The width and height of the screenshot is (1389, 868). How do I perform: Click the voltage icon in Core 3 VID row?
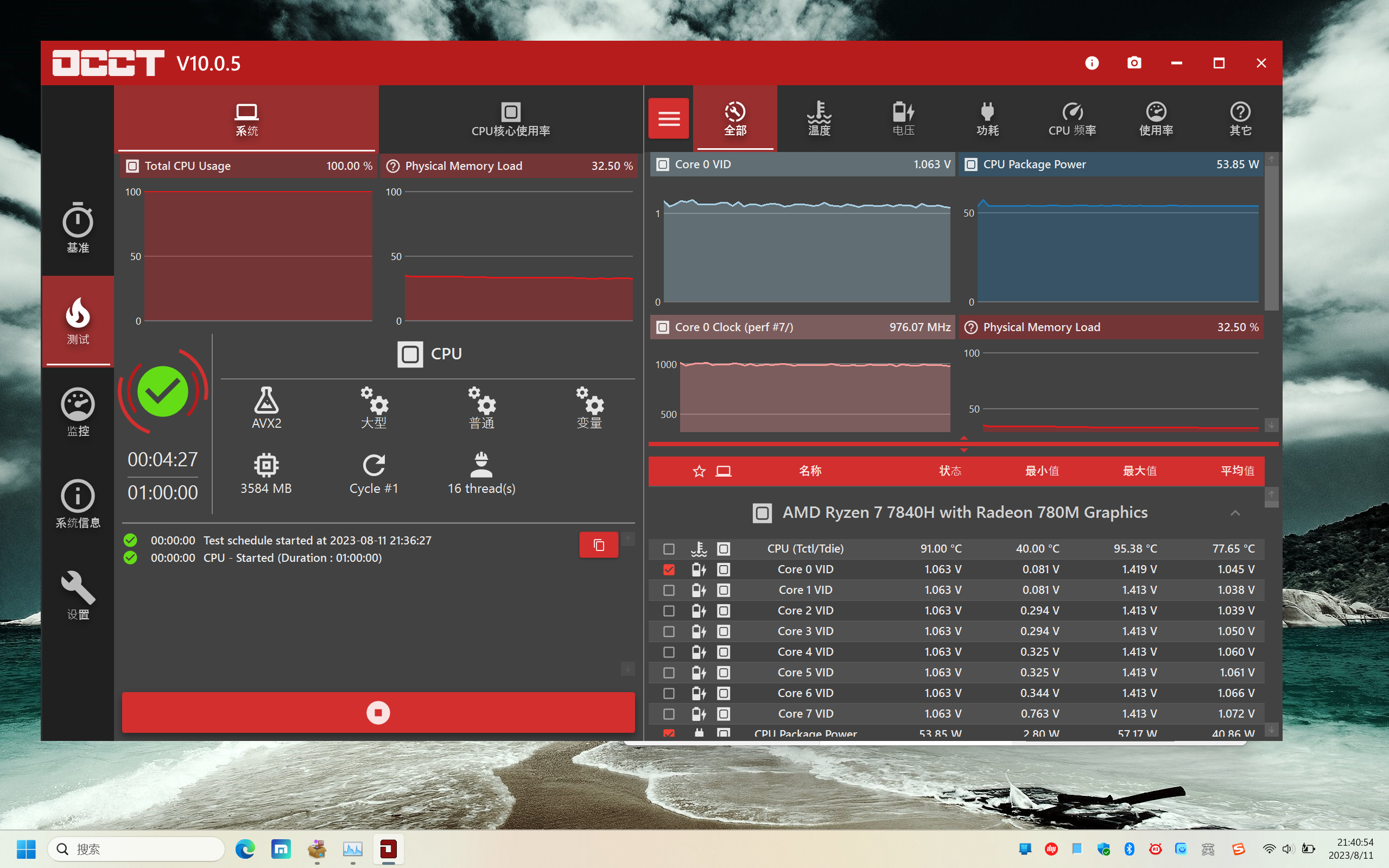[699, 631]
